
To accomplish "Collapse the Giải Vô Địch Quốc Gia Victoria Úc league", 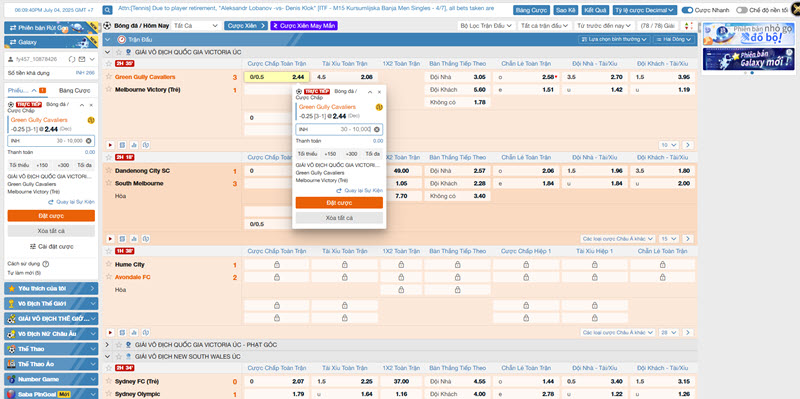I will click(108, 52).
